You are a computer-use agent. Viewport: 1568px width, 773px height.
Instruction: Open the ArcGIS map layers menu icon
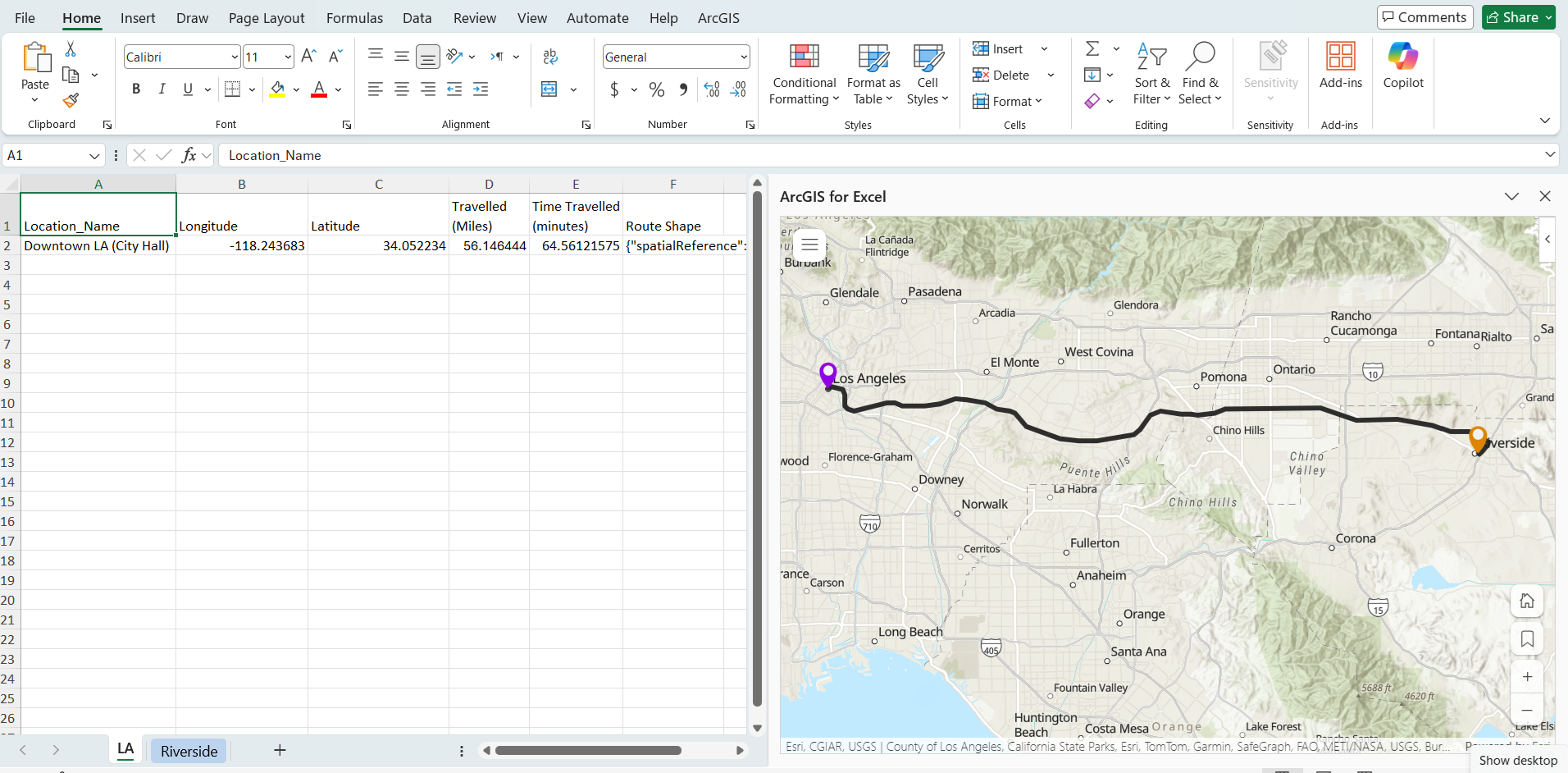809,244
